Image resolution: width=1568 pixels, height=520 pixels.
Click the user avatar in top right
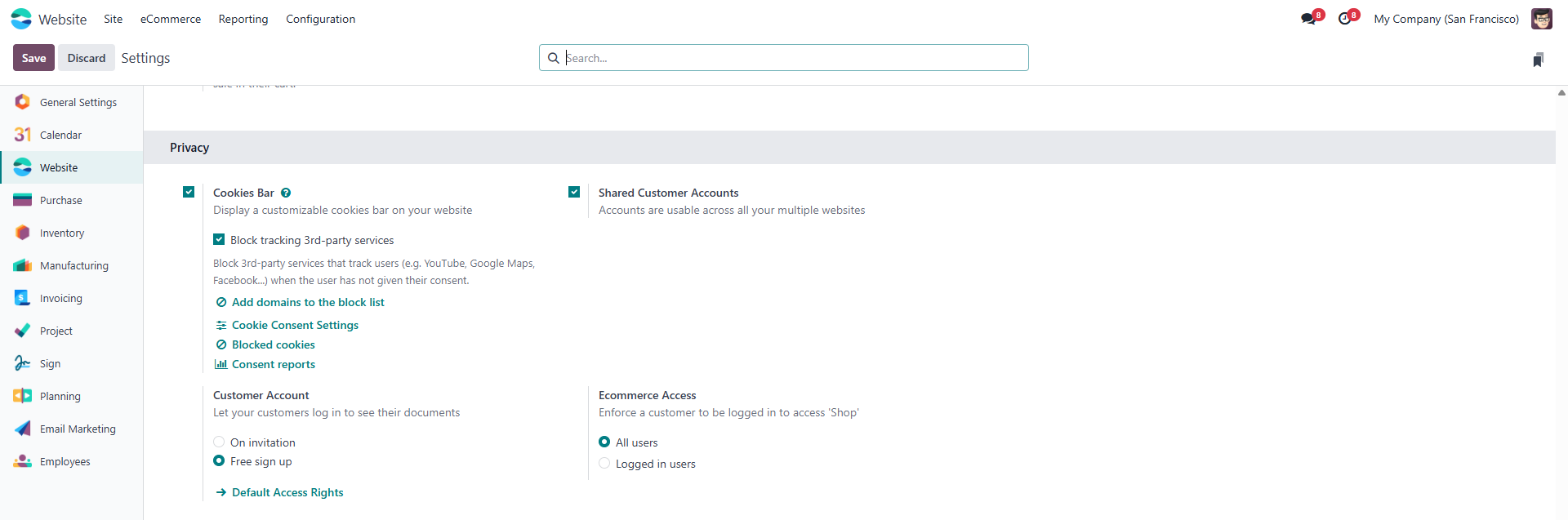[1541, 19]
